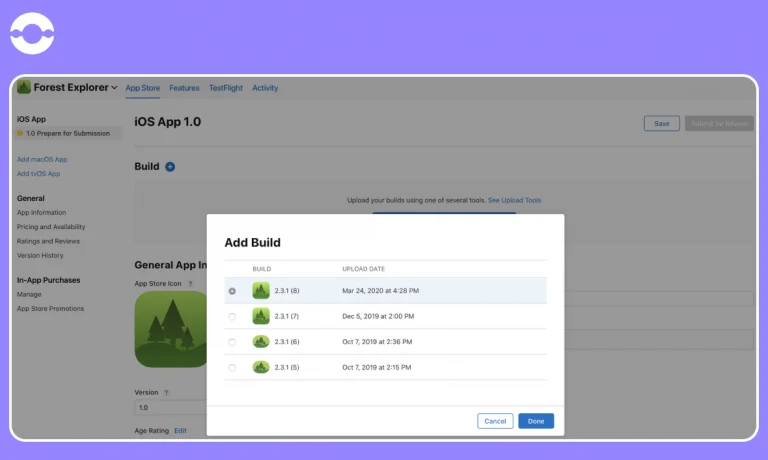
Task: Click the yellow status dot beside 1.0 Prepare
Action: pos(20,133)
